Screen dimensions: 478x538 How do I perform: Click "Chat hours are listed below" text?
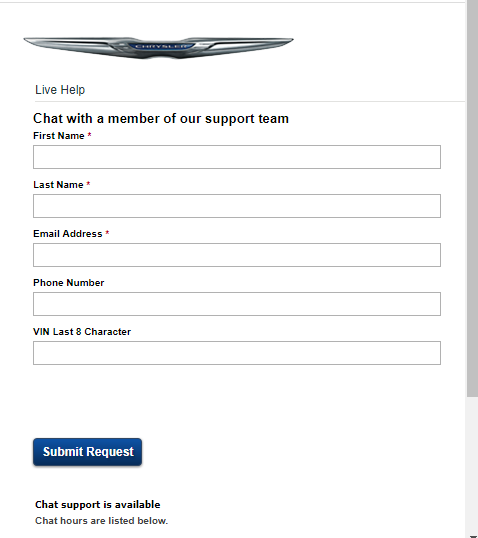[x=102, y=521]
